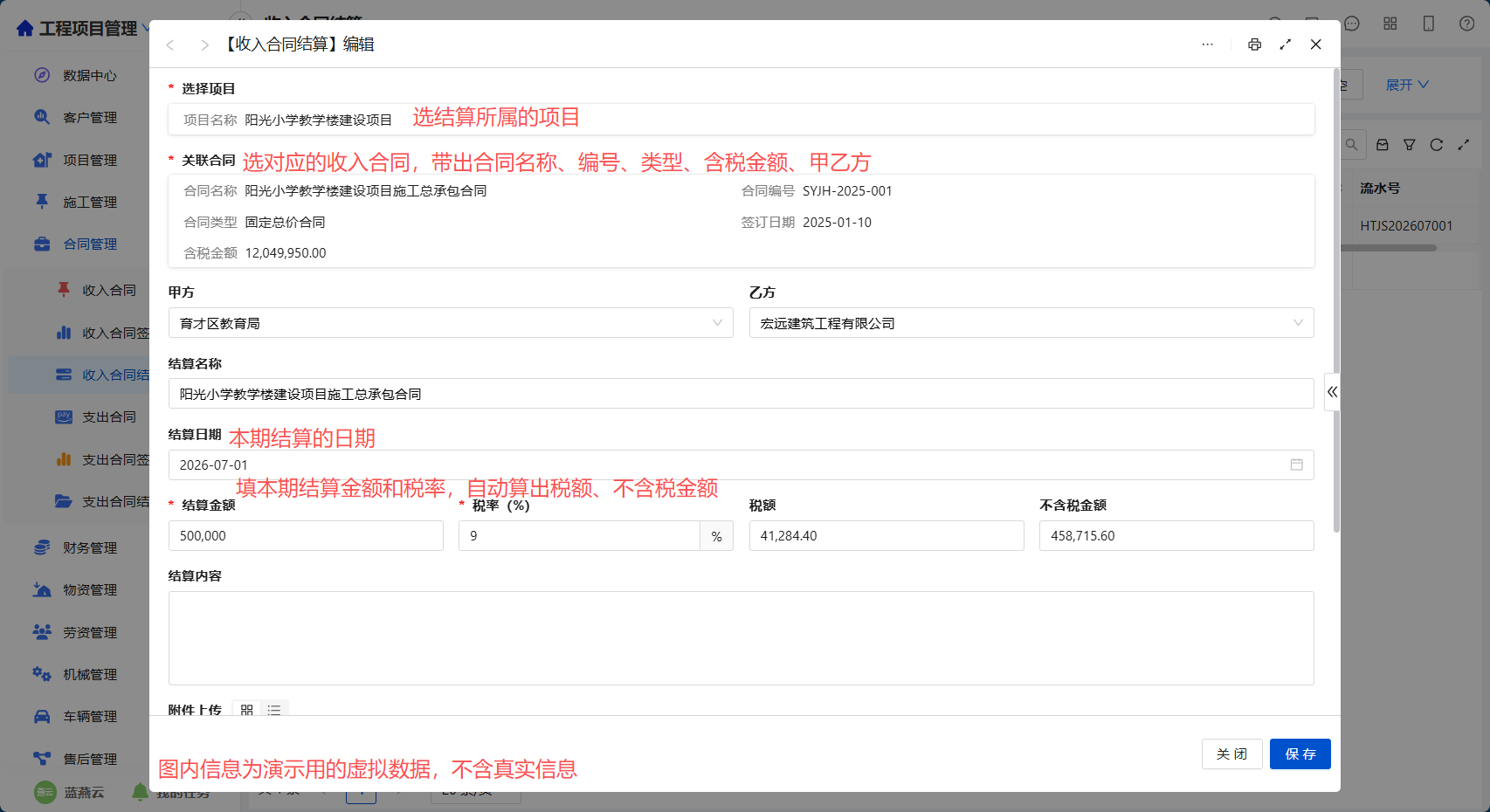The width and height of the screenshot is (1490, 812).
Task: Click the search icon in background toolbar
Action: tap(1351, 145)
